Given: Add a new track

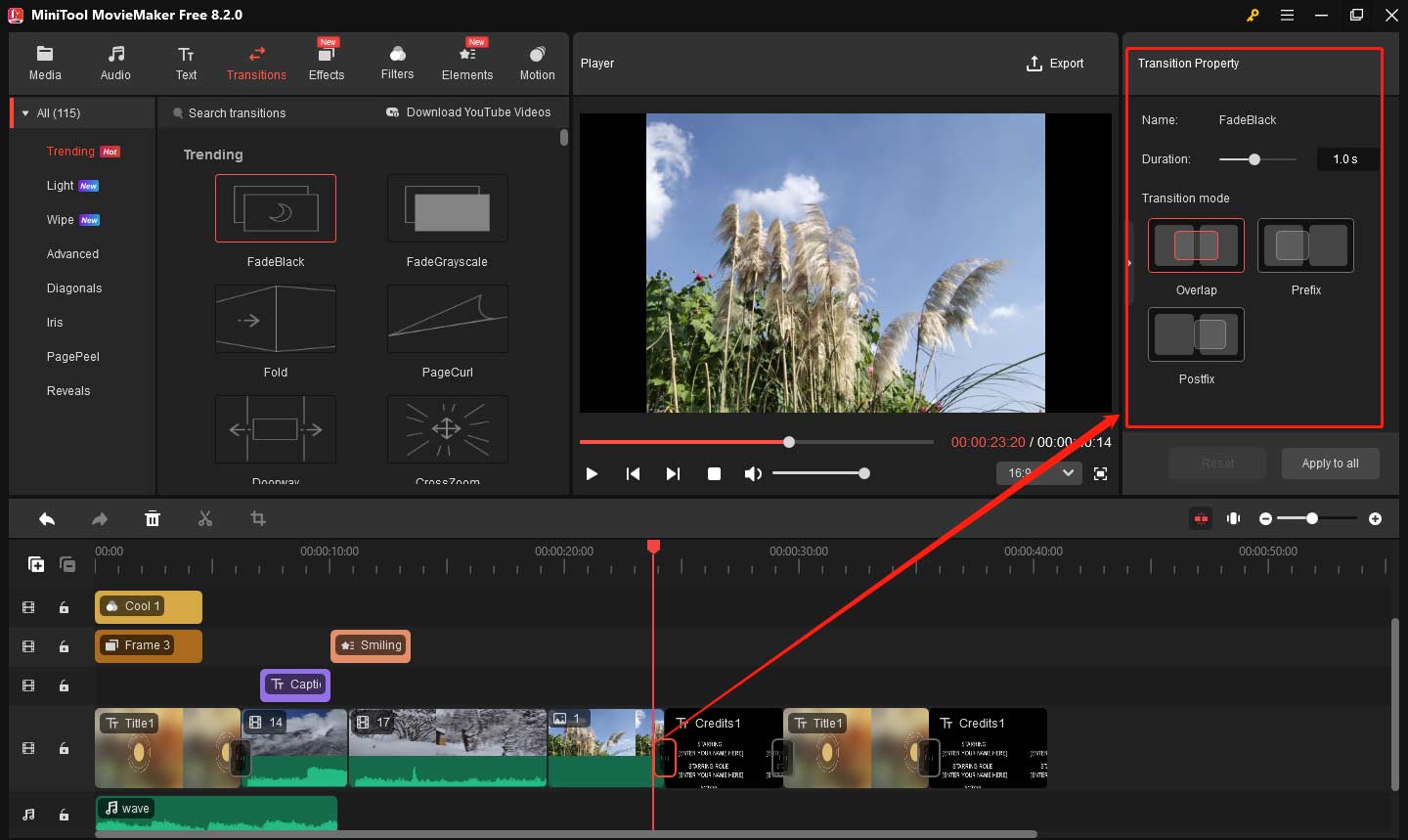Looking at the screenshot, I should coord(36,564).
